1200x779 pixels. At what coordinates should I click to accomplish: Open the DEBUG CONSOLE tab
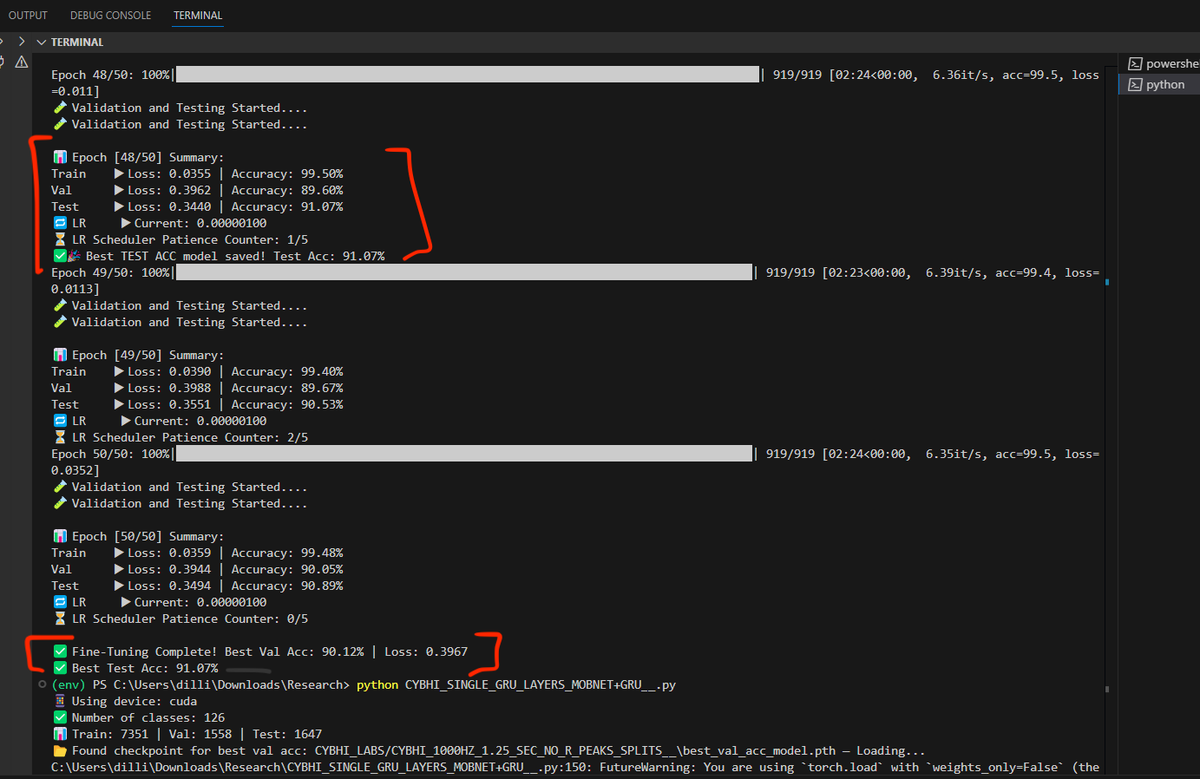(110, 15)
